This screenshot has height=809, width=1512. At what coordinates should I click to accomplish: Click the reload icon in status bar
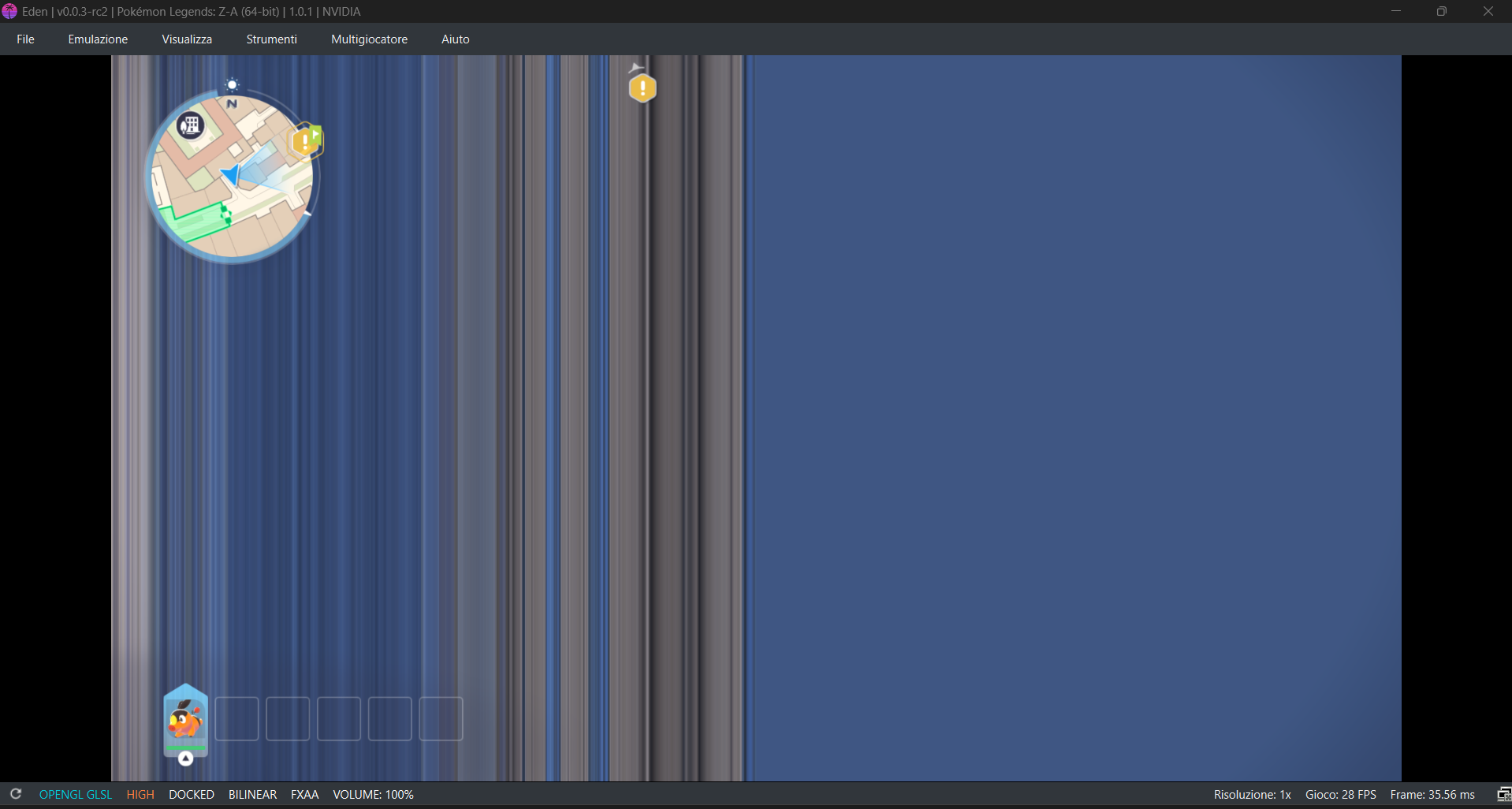(16, 794)
